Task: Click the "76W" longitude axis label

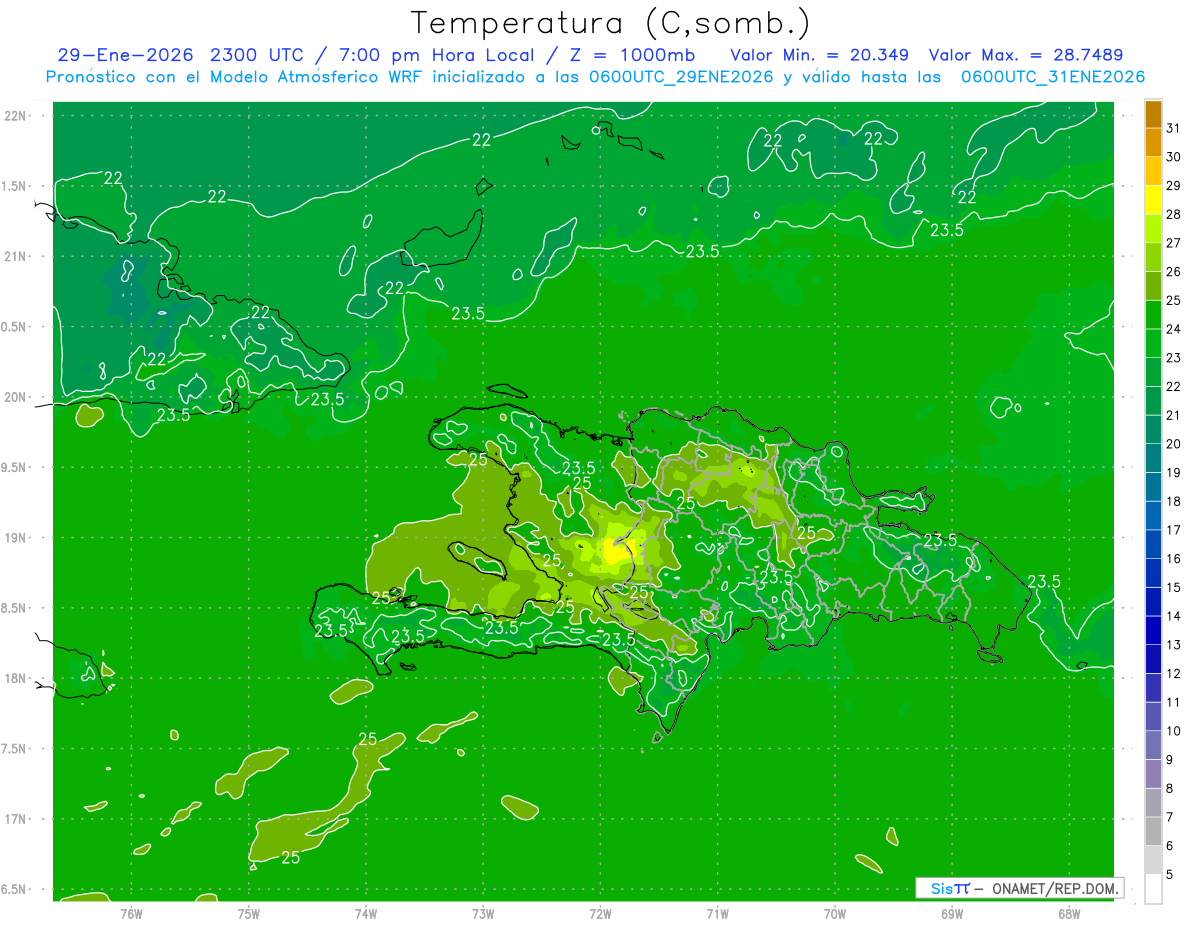Action: tap(131, 914)
